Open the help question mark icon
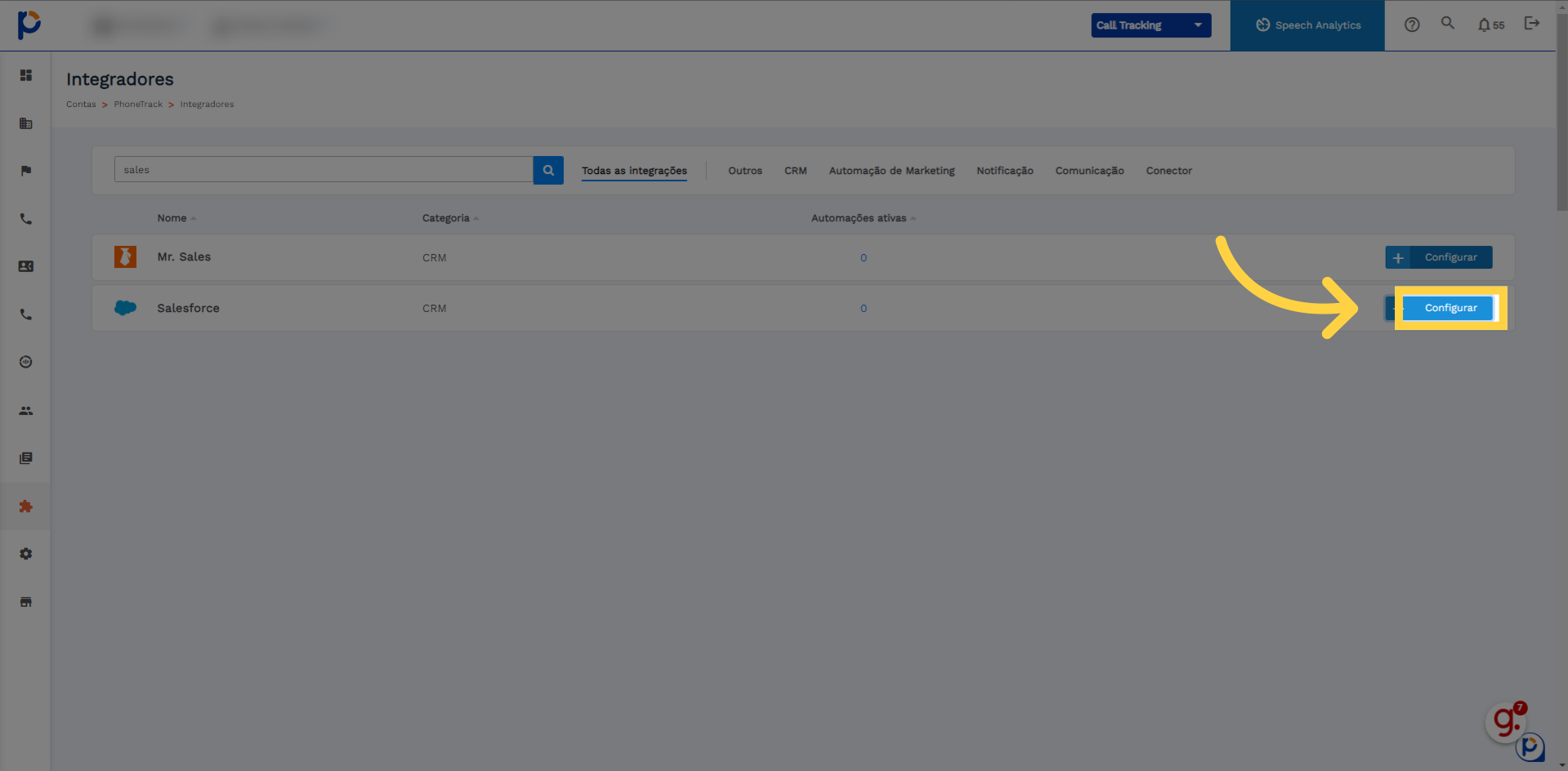The height and width of the screenshot is (771, 1568). 1412,25
